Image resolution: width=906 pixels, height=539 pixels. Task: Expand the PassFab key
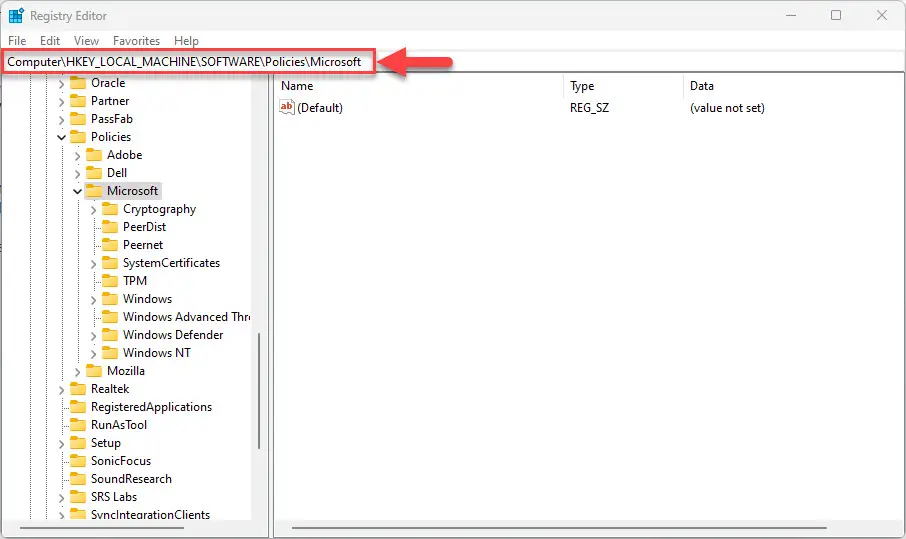[x=61, y=120]
